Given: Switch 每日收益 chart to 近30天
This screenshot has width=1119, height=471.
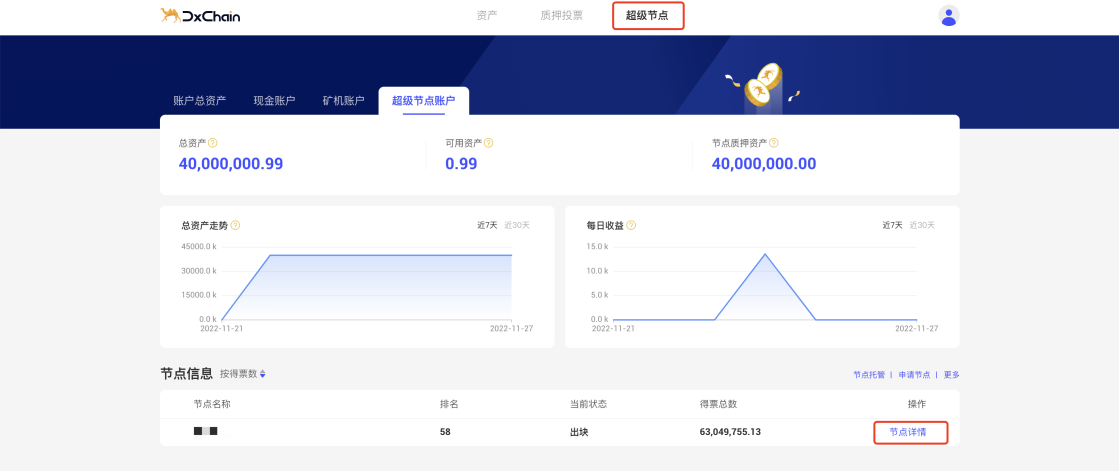Looking at the screenshot, I should click(x=922, y=226).
